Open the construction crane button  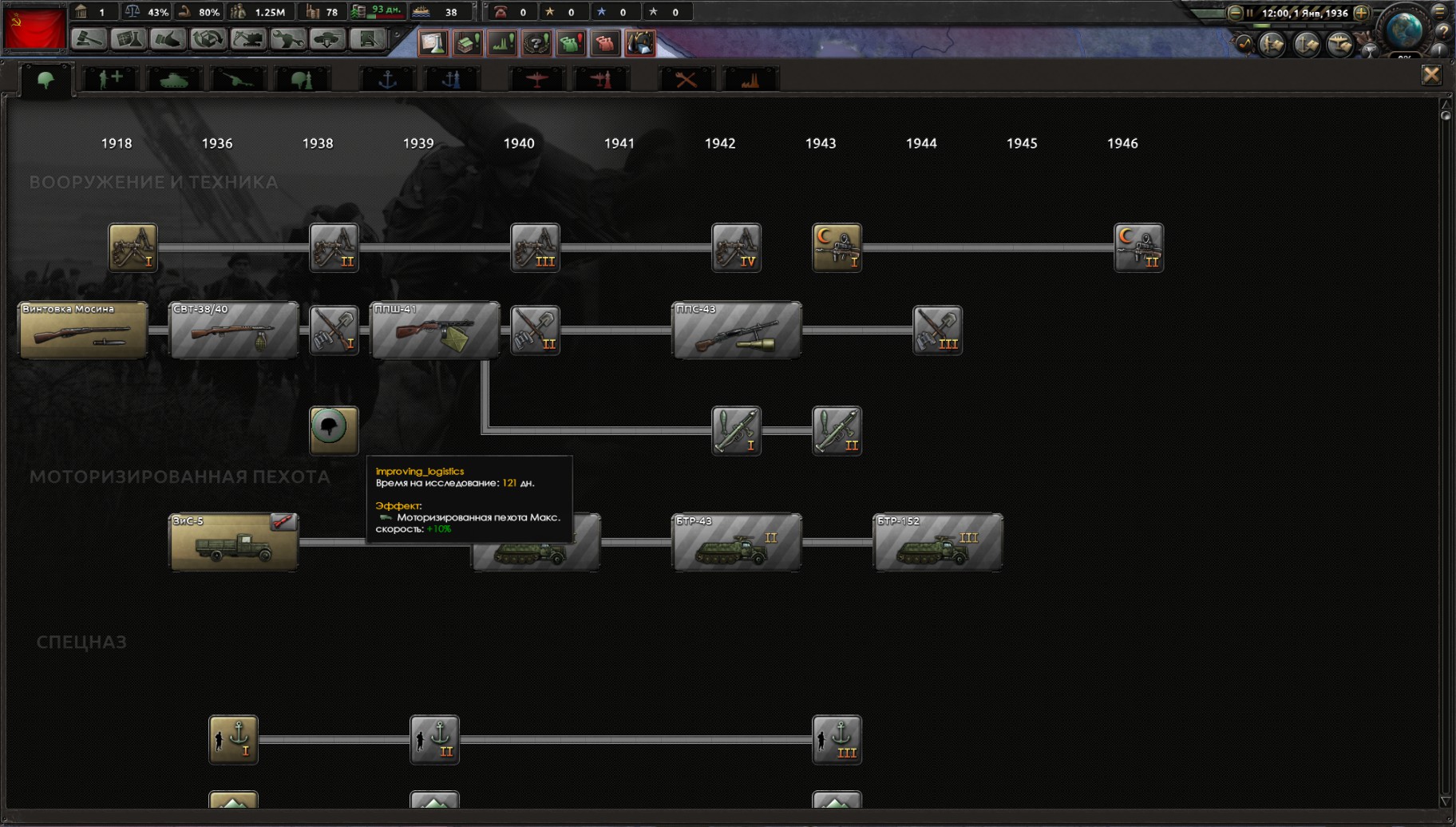(248, 38)
